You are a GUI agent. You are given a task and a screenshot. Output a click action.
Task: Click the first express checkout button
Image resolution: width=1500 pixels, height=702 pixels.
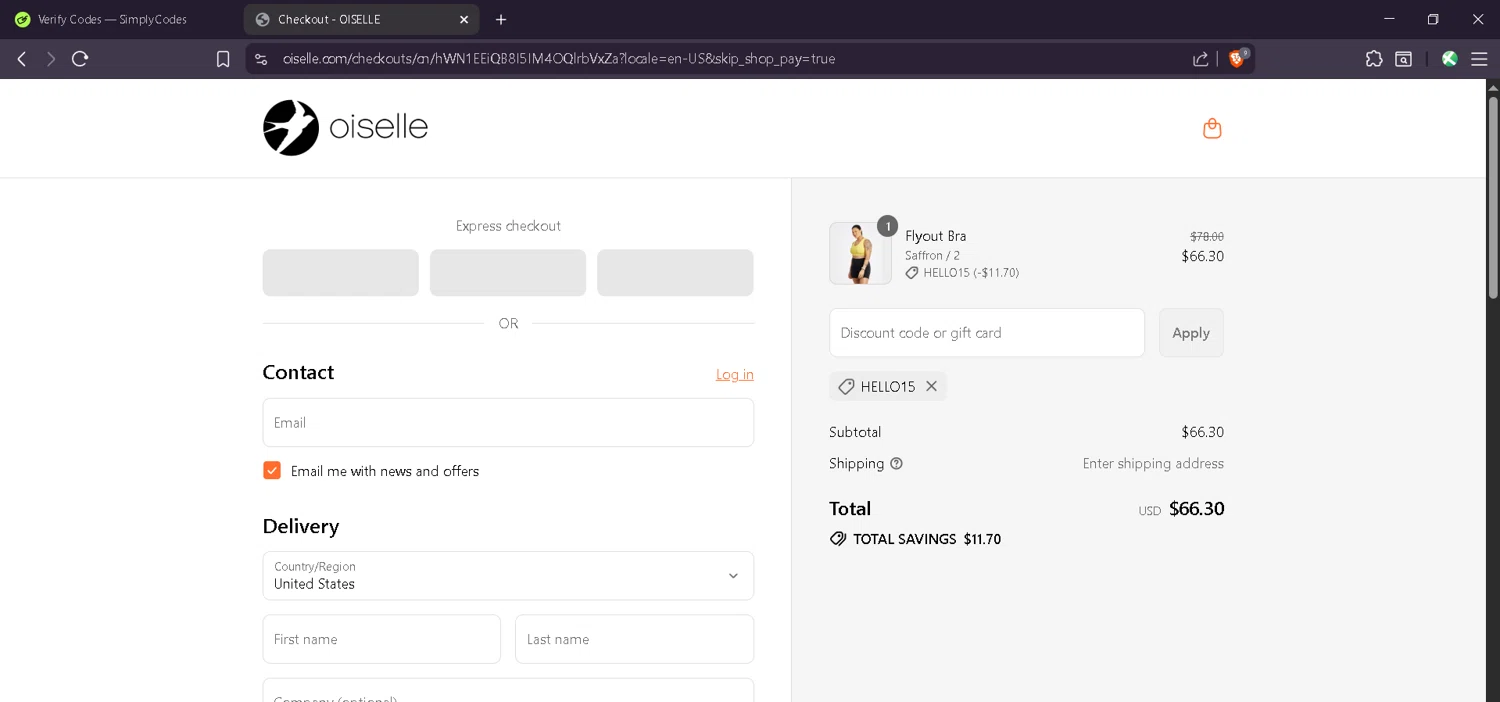point(341,273)
